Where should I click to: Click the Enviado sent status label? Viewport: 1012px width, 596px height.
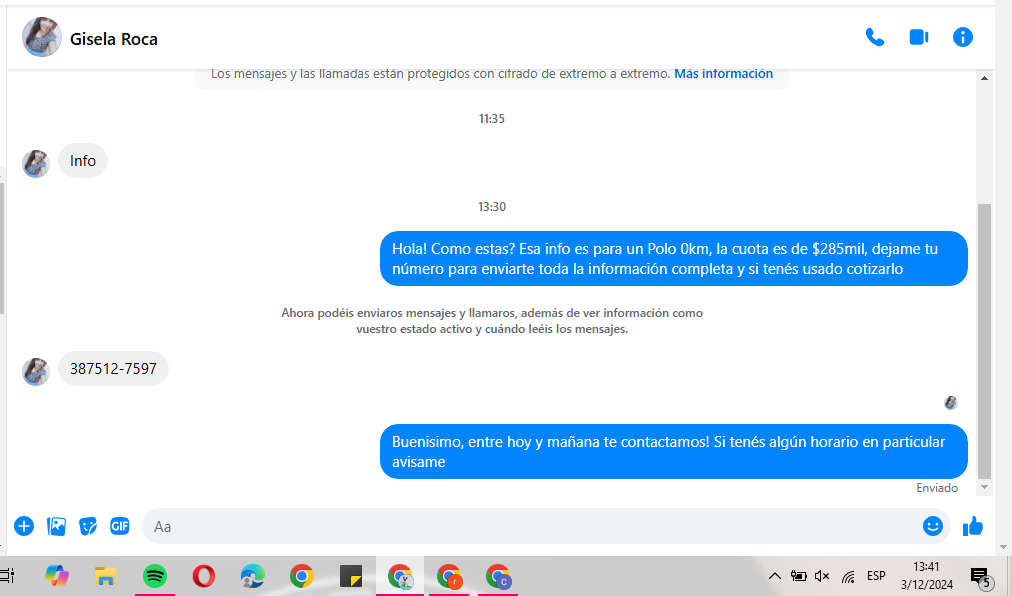[x=936, y=488]
